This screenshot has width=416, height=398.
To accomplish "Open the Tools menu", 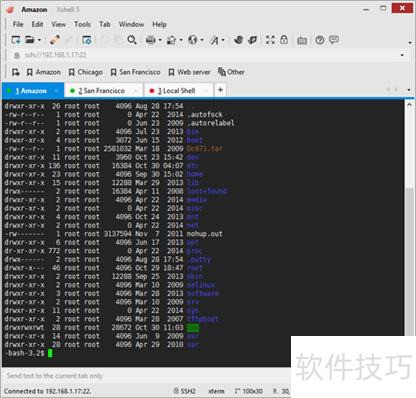I will pyautogui.click(x=82, y=24).
